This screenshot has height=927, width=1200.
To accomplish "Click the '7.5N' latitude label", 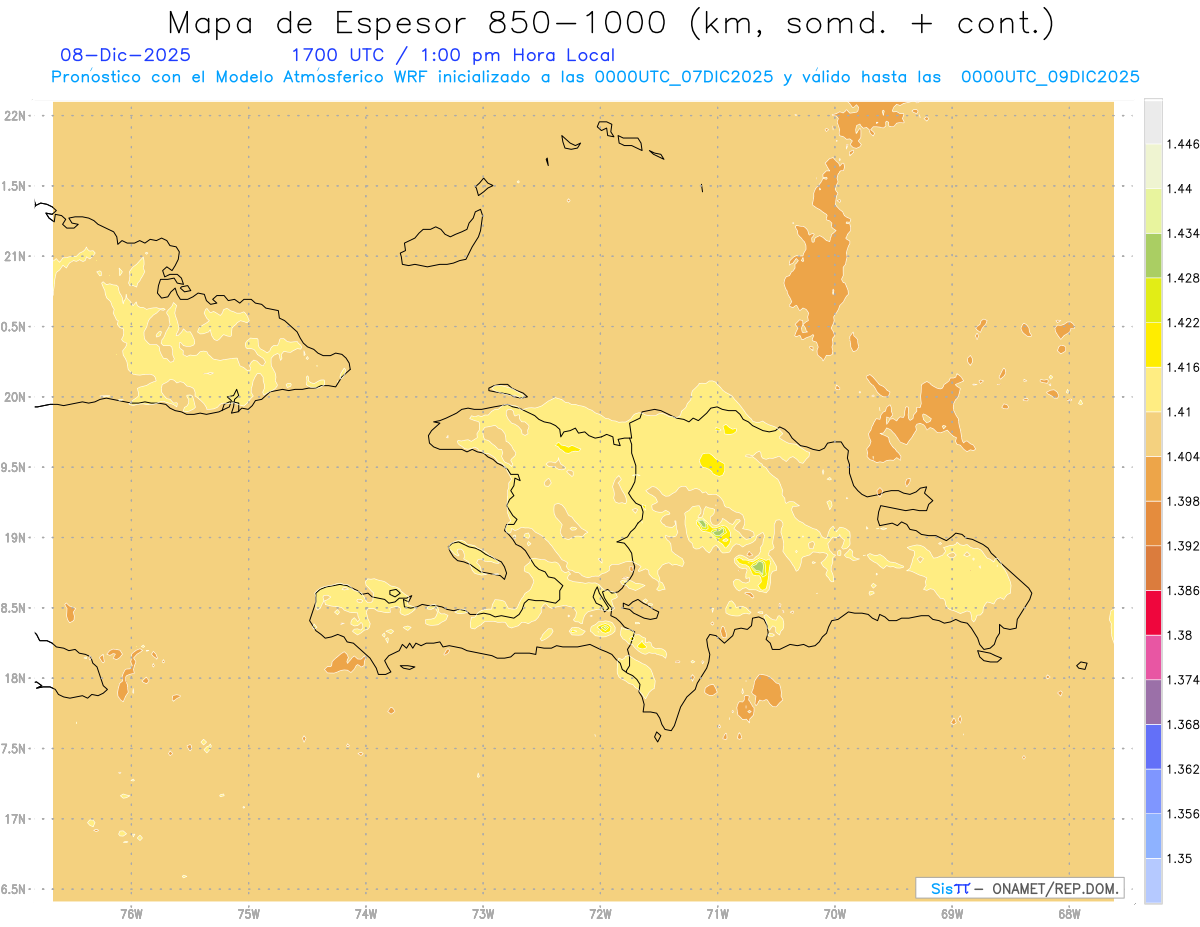I will tap(14, 749).
